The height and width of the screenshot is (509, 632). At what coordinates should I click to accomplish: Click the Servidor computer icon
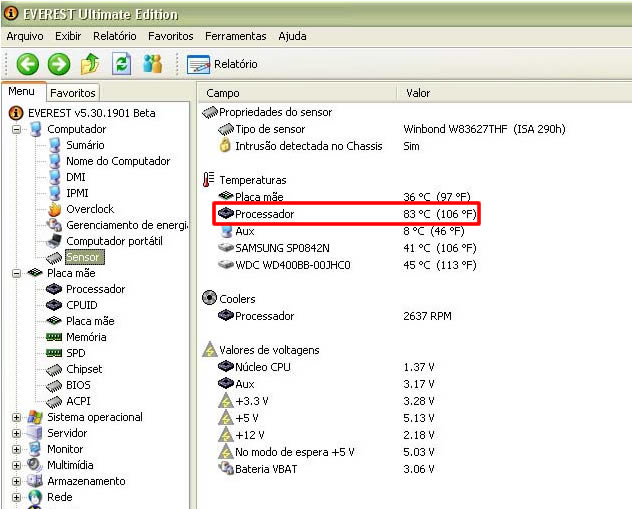tap(35, 433)
